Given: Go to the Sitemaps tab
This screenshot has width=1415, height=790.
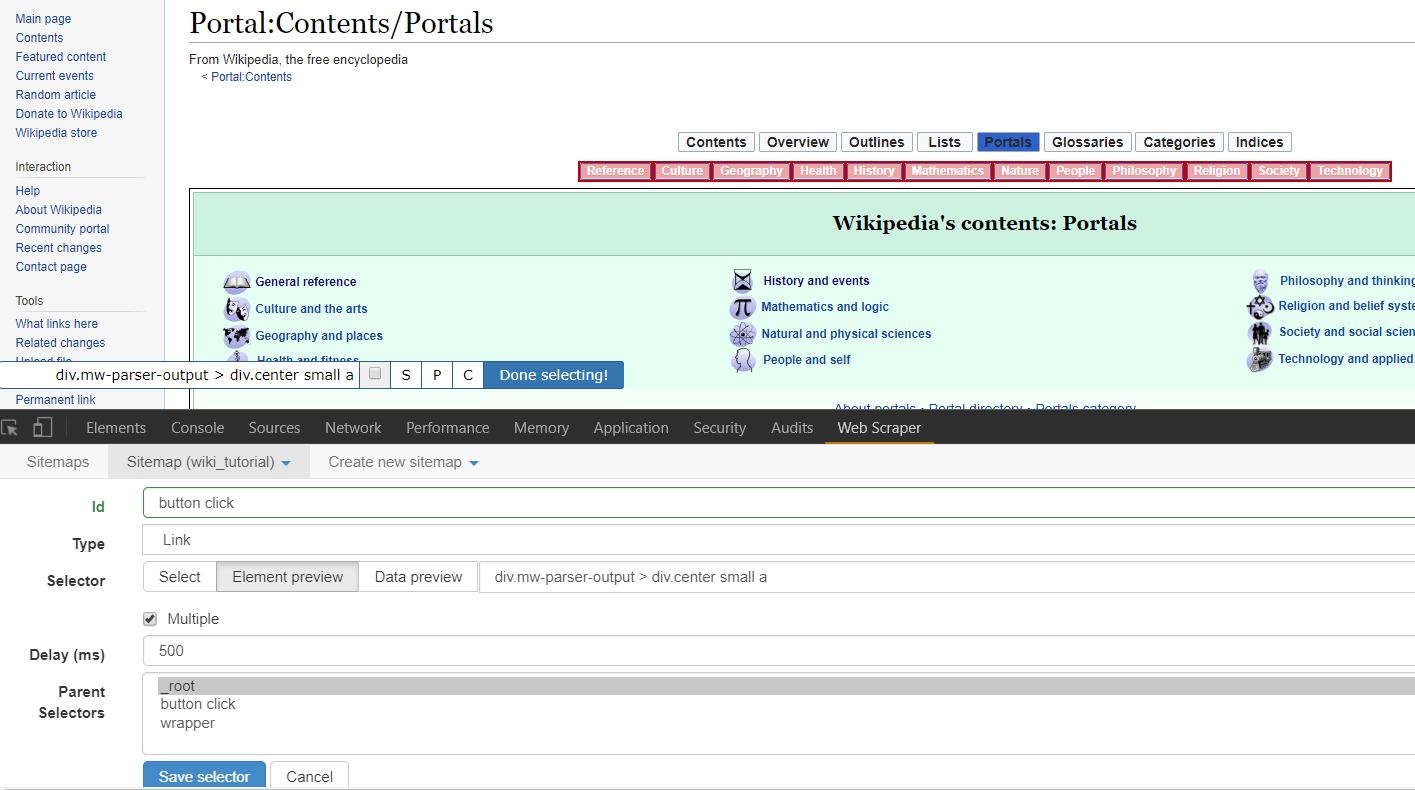Looking at the screenshot, I should 58,462.
